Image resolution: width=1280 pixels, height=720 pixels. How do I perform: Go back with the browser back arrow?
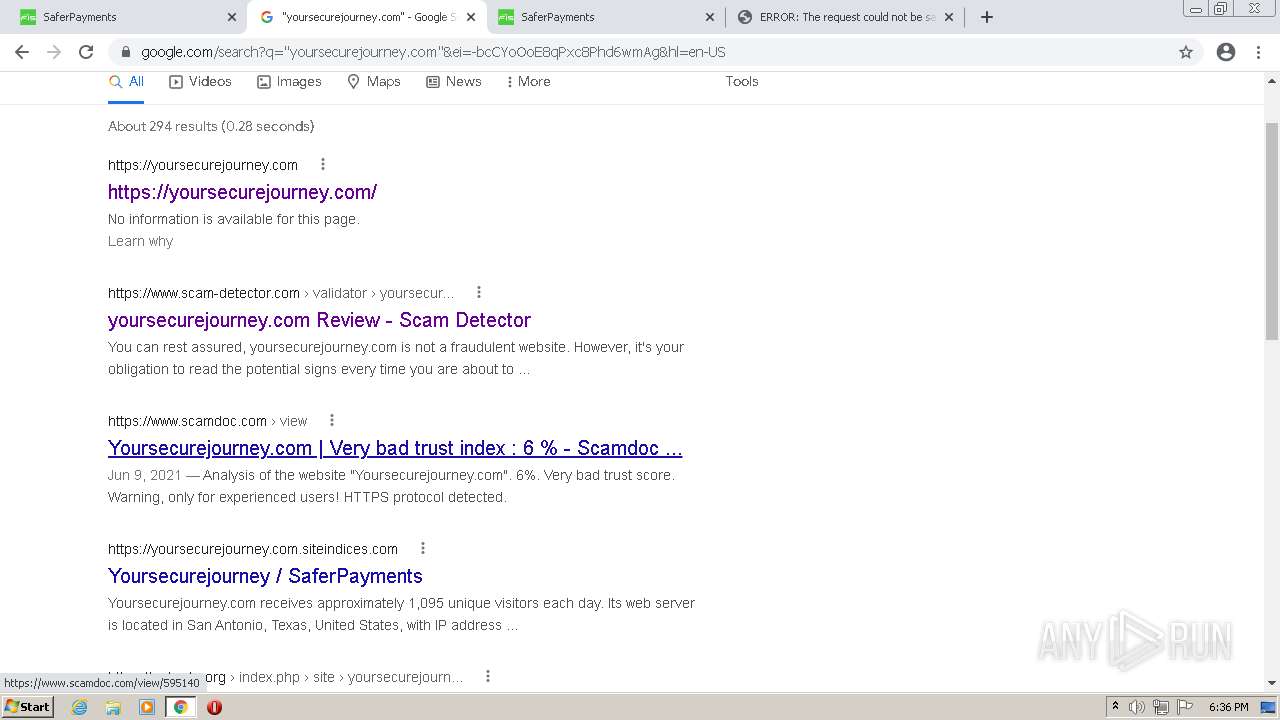(22, 52)
